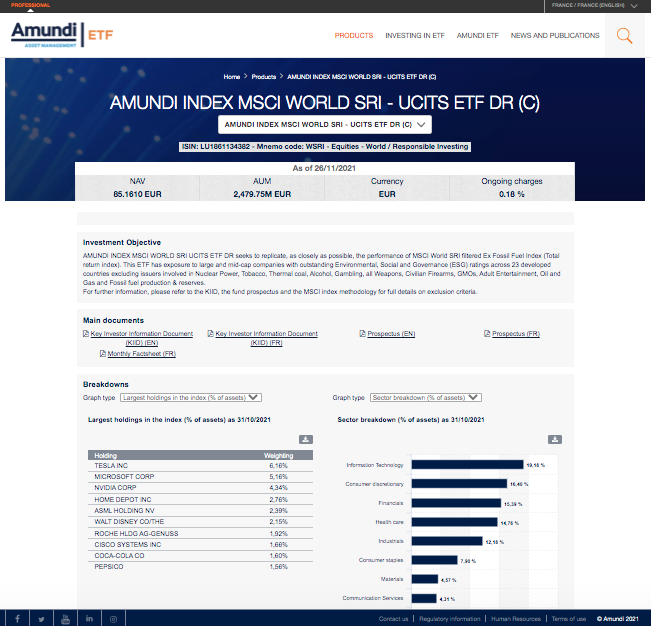This screenshot has width=651, height=626.
Task: Open Contact us footer link
Action: (x=393, y=619)
